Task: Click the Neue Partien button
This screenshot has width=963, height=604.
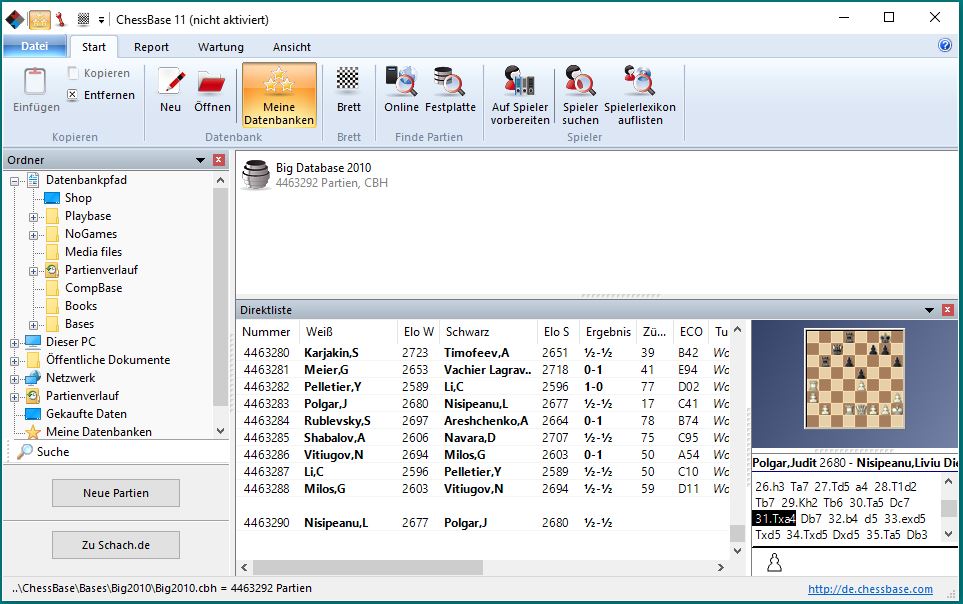Action: pyautogui.click(x=116, y=493)
